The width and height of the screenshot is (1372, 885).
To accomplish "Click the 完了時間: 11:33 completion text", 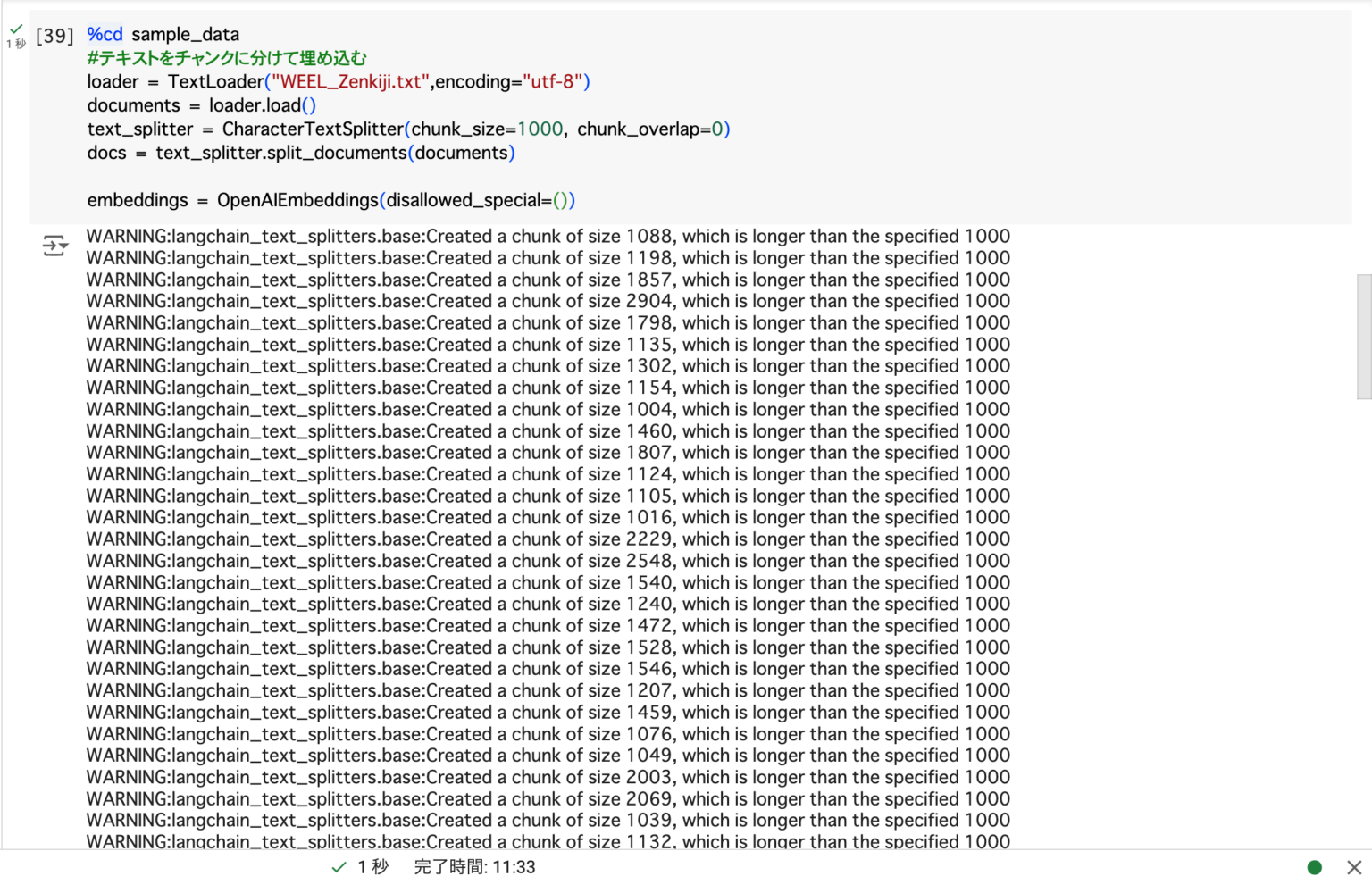I will pos(474,867).
